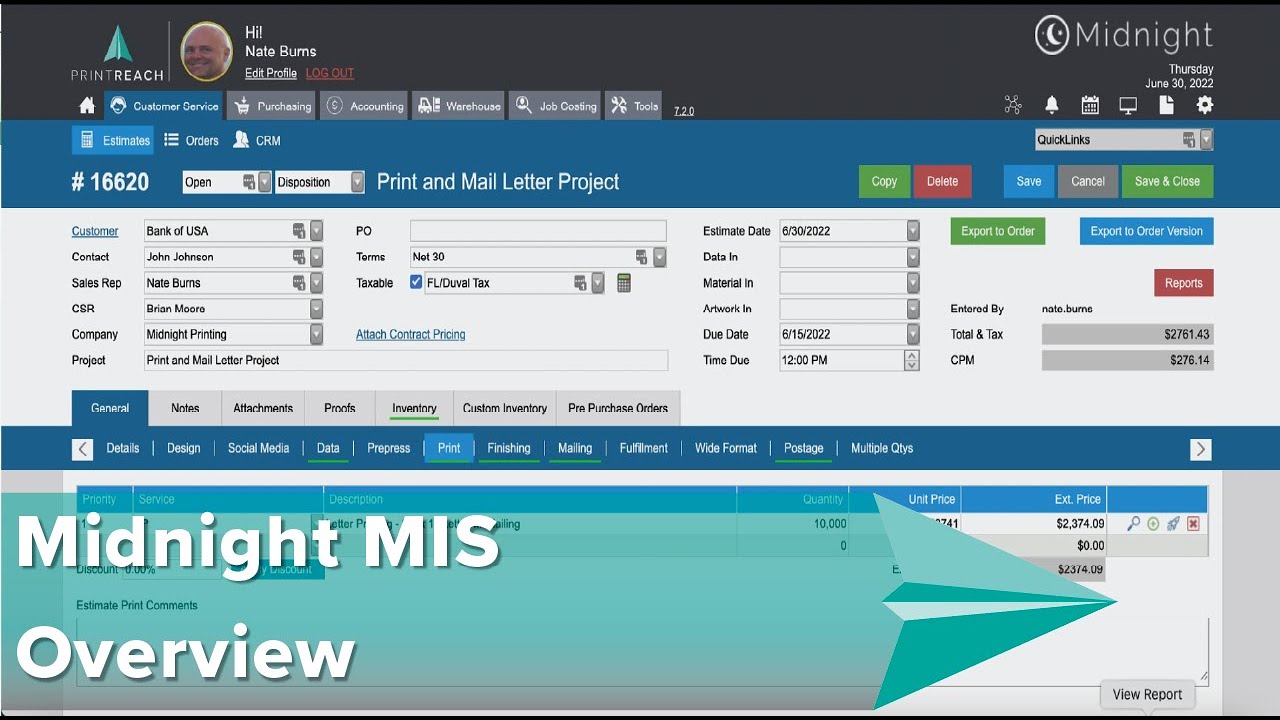Select the Postage sub-tab
The height and width of the screenshot is (720, 1280).
click(804, 448)
